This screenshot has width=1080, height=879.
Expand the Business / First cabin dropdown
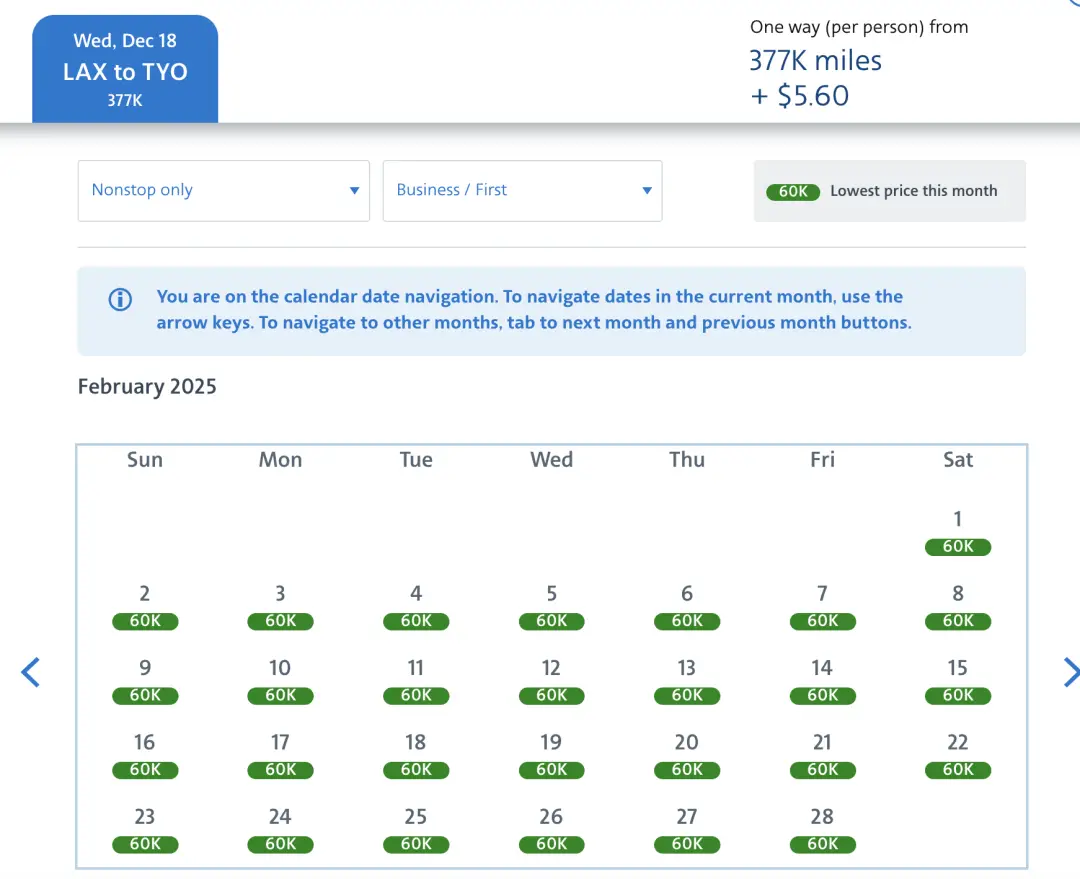click(522, 191)
